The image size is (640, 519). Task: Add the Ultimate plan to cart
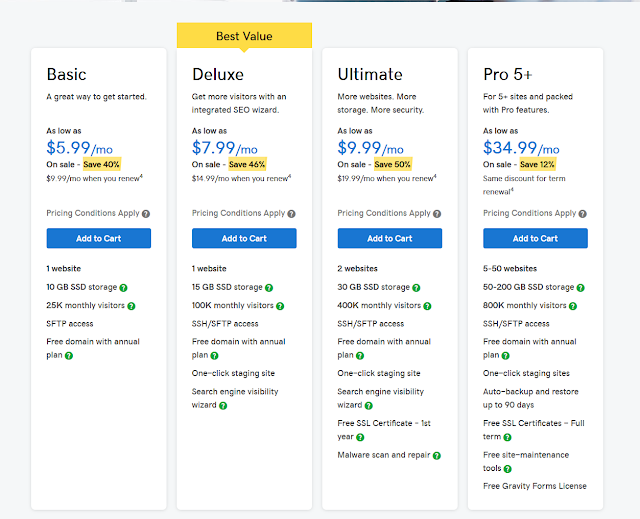click(x=390, y=238)
